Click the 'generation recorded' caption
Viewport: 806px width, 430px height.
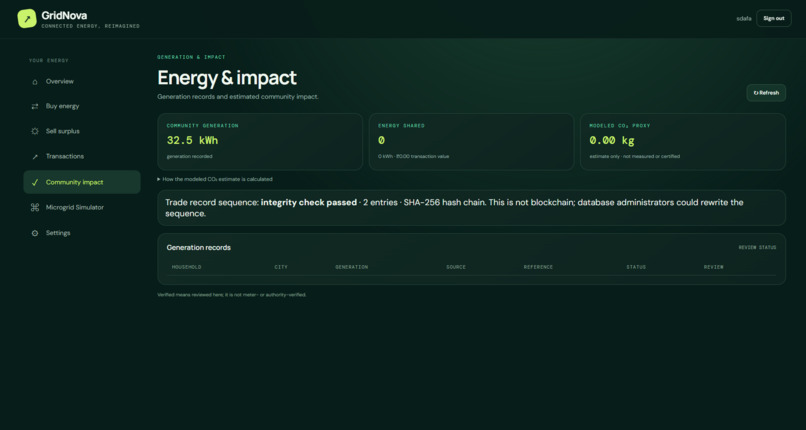(x=189, y=156)
